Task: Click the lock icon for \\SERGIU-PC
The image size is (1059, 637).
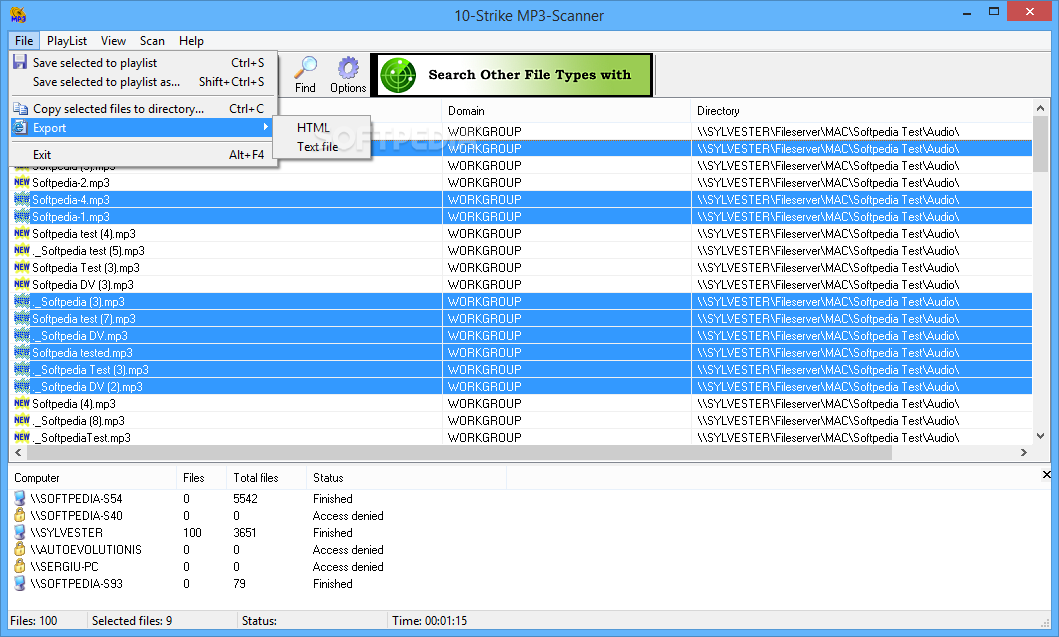Action: (x=20, y=566)
